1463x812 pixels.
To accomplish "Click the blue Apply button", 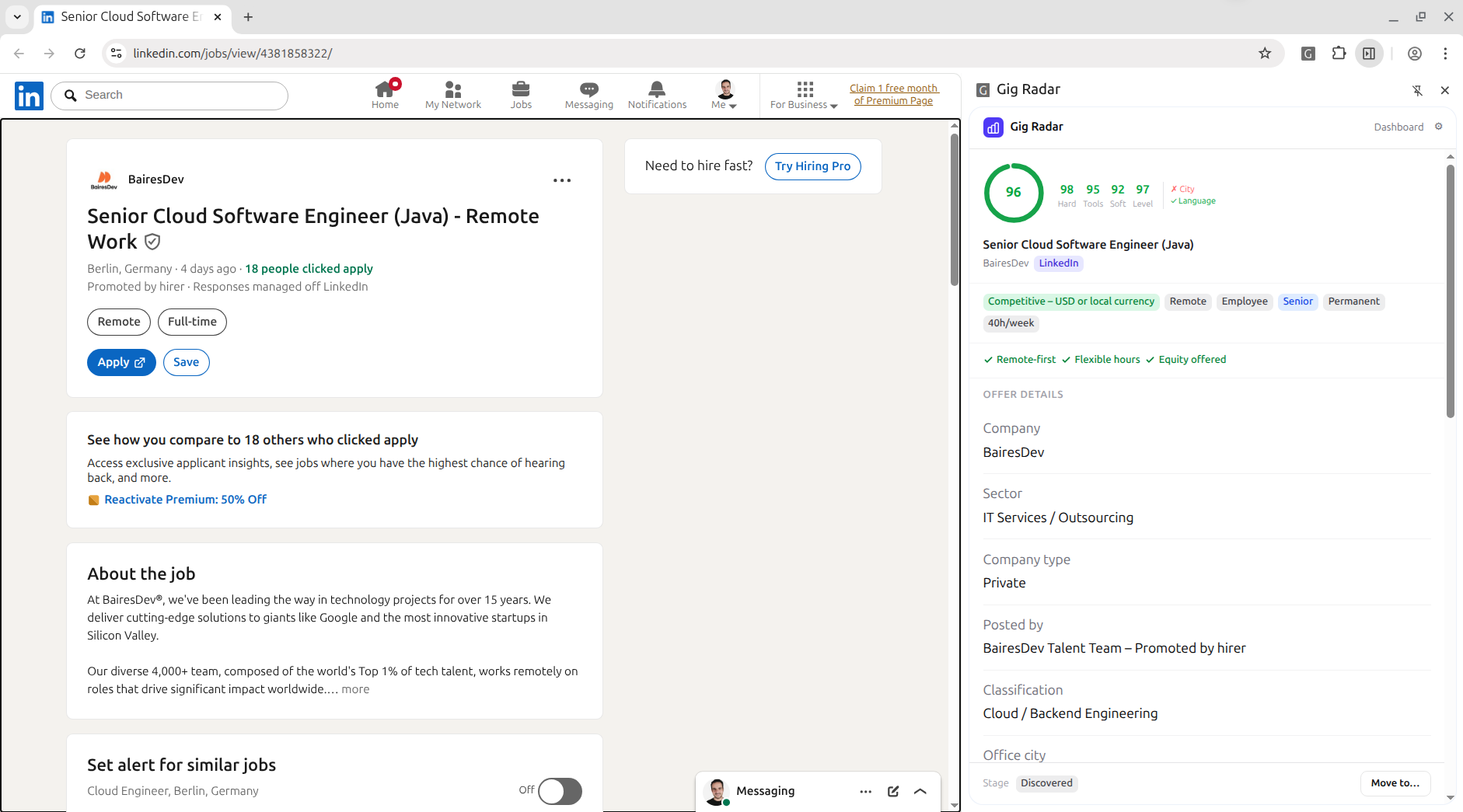I will pyautogui.click(x=121, y=362).
